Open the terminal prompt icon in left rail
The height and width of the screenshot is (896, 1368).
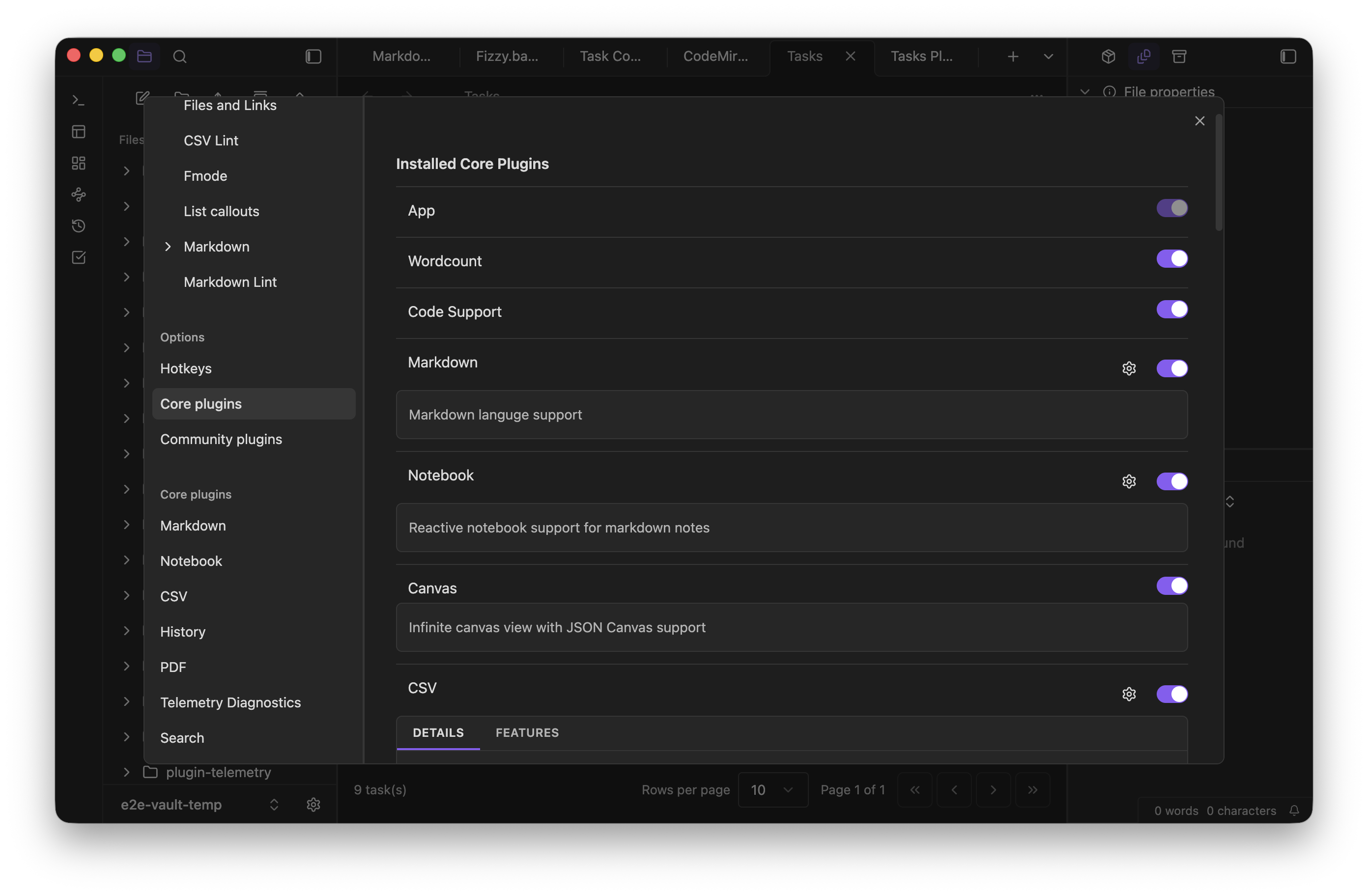[x=79, y=101]
